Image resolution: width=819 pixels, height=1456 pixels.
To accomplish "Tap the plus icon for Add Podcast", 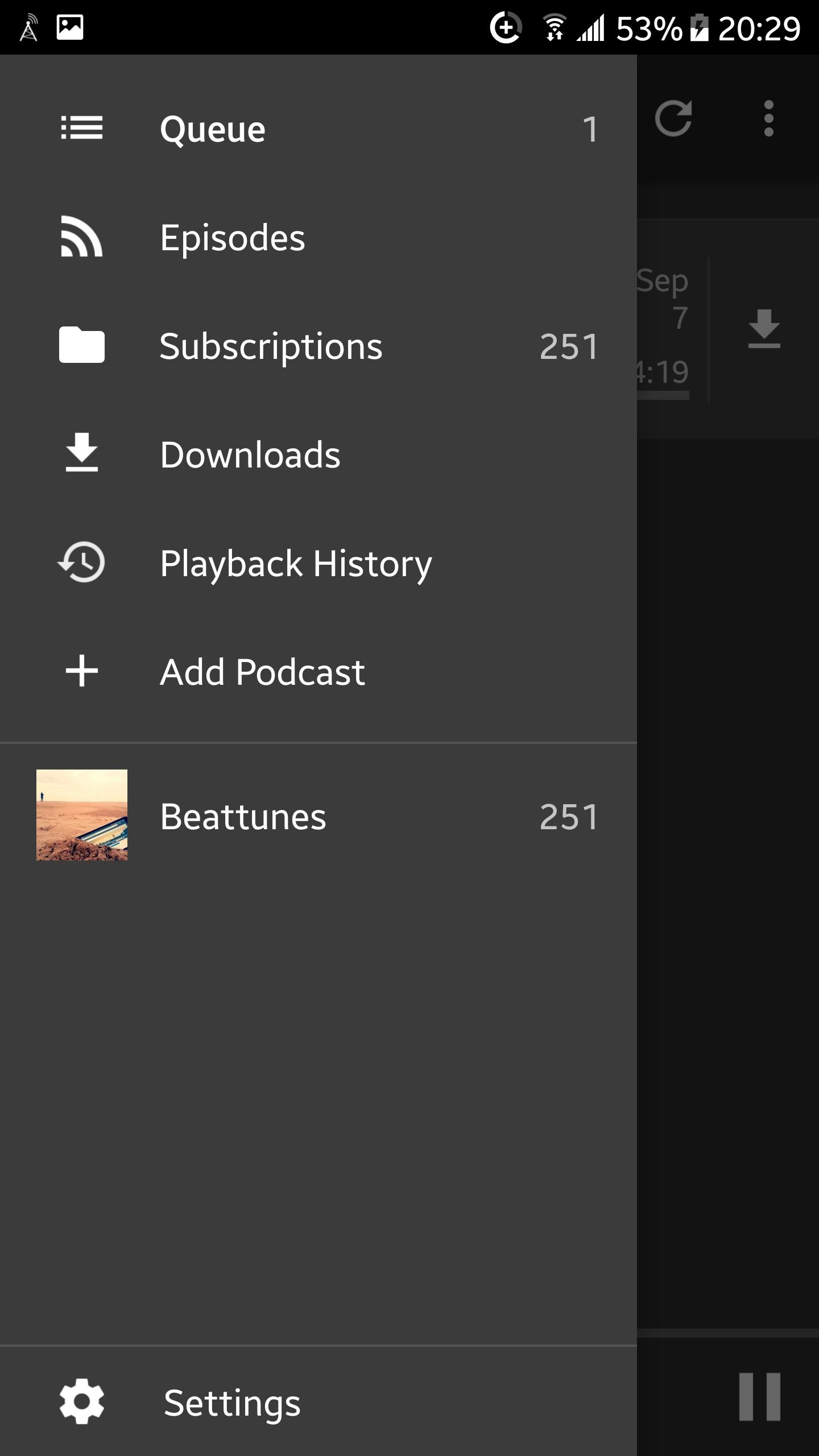I will (82, 671).
